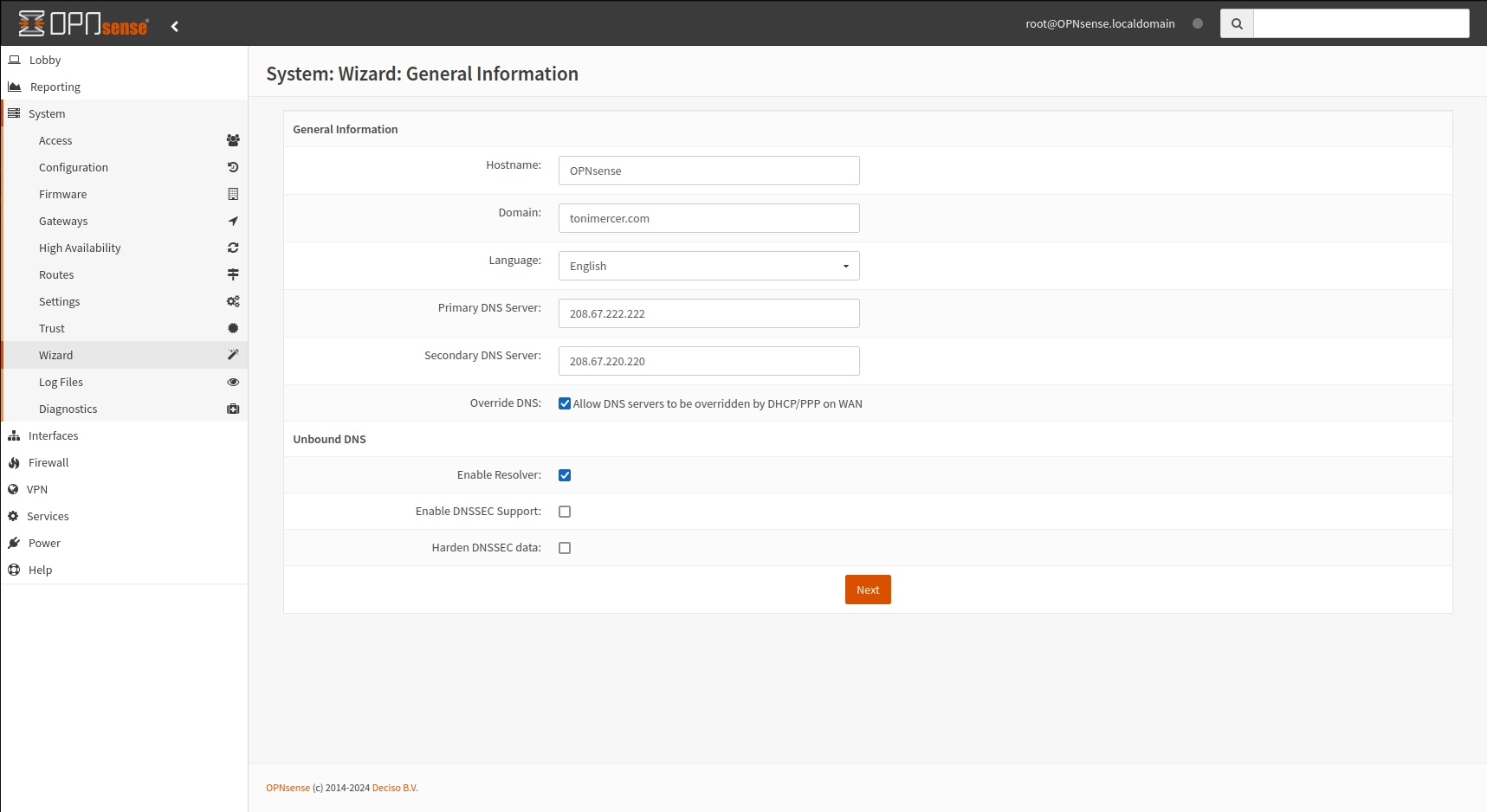Open the Log Files submenu item

click(x=126, y=382)
